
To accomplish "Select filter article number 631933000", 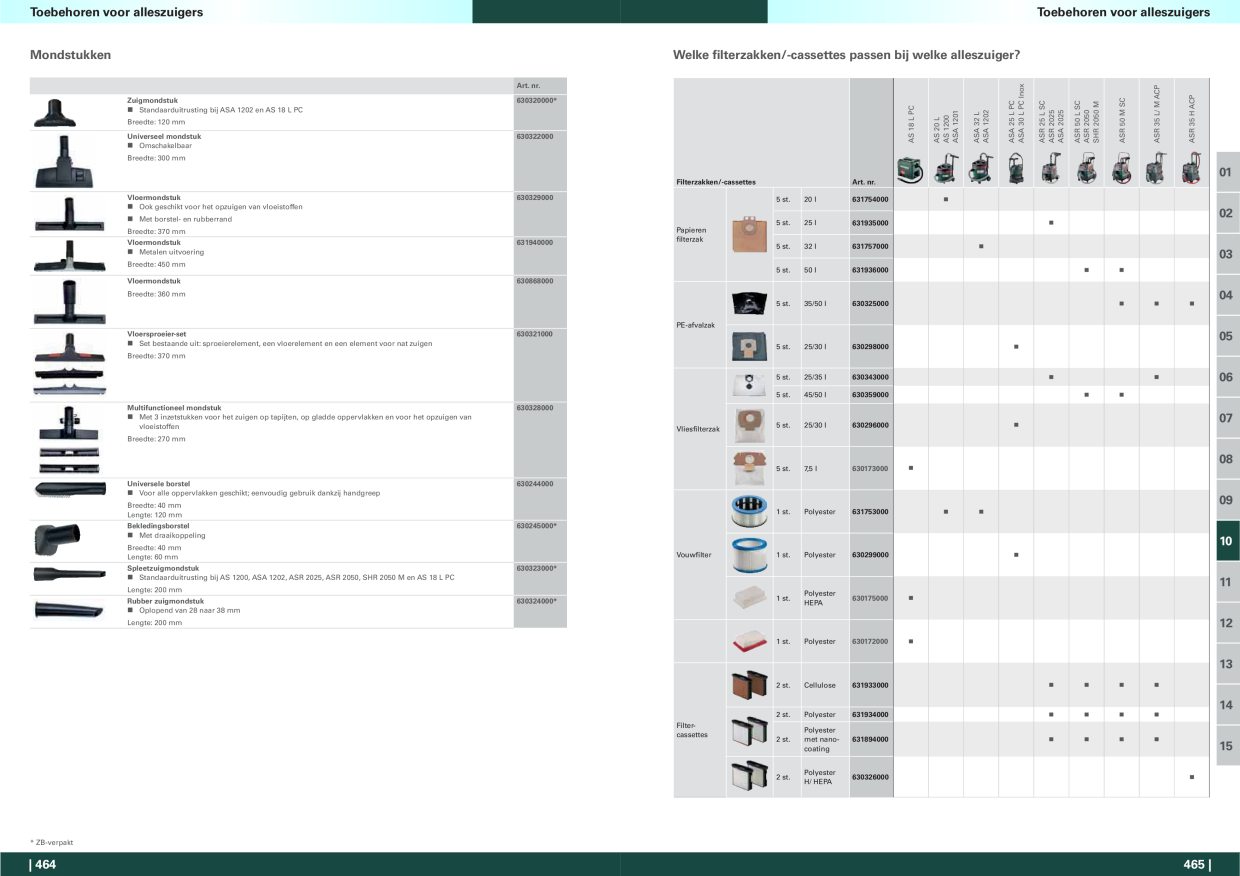I will (x=870, y=685).
